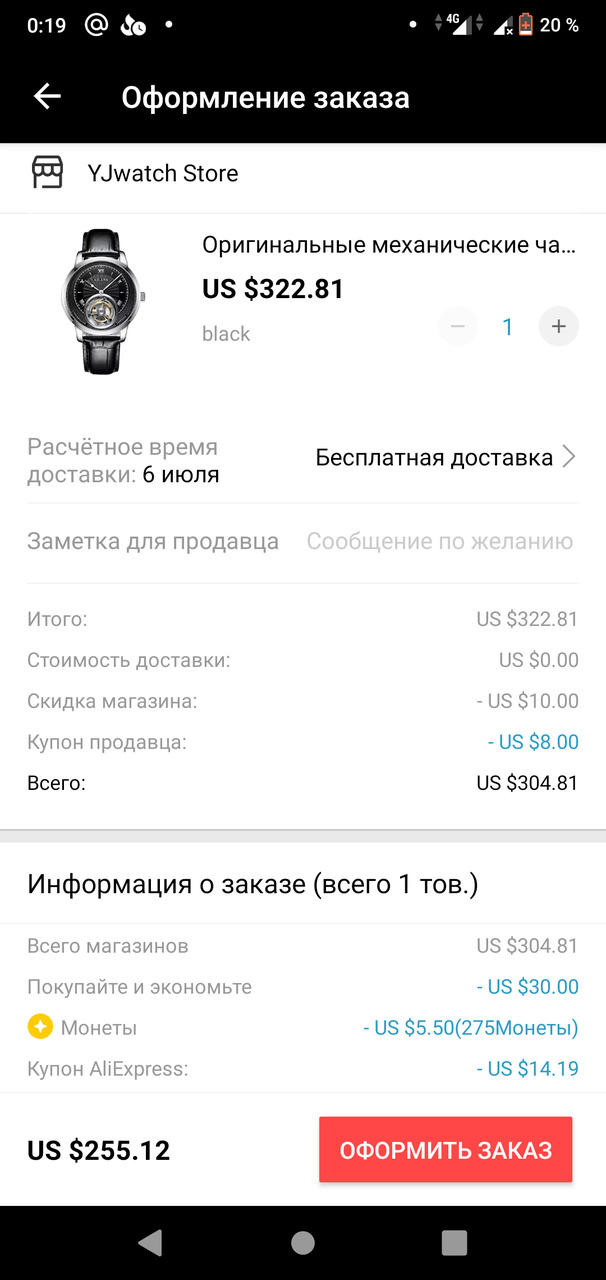Viewport: 606px width, 1280px height.
Task: Open the watch product thumbnail
Action: click(x=102, y=302)
